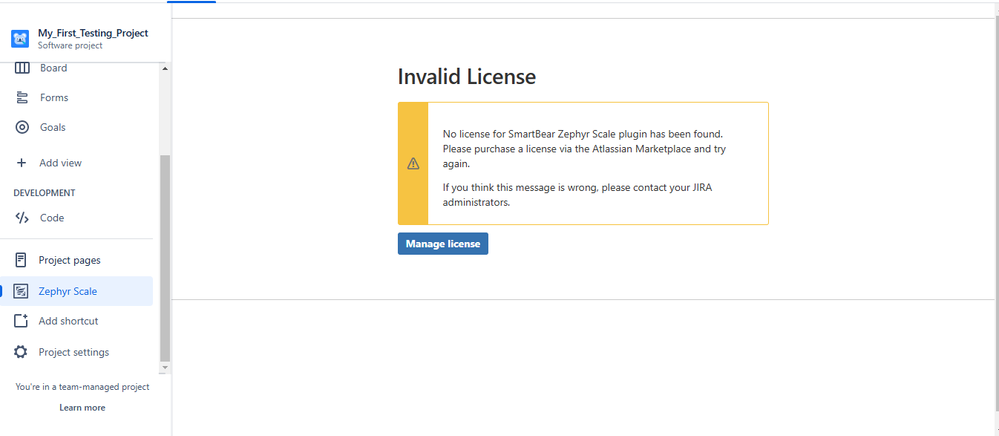
Task: Open Project settings
Action: (x=76, y=352)
